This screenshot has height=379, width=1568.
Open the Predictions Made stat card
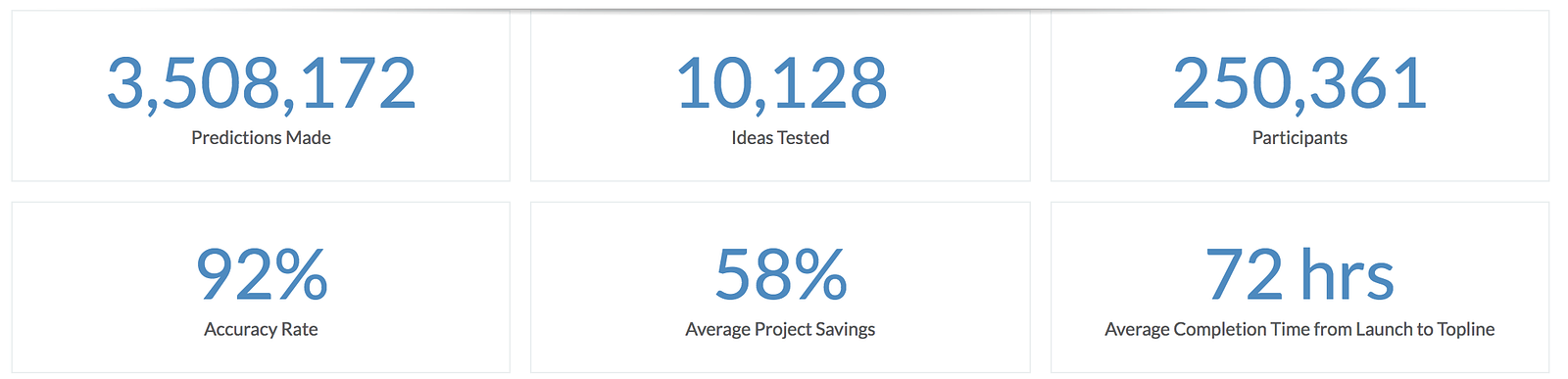[x=261, y=95]
